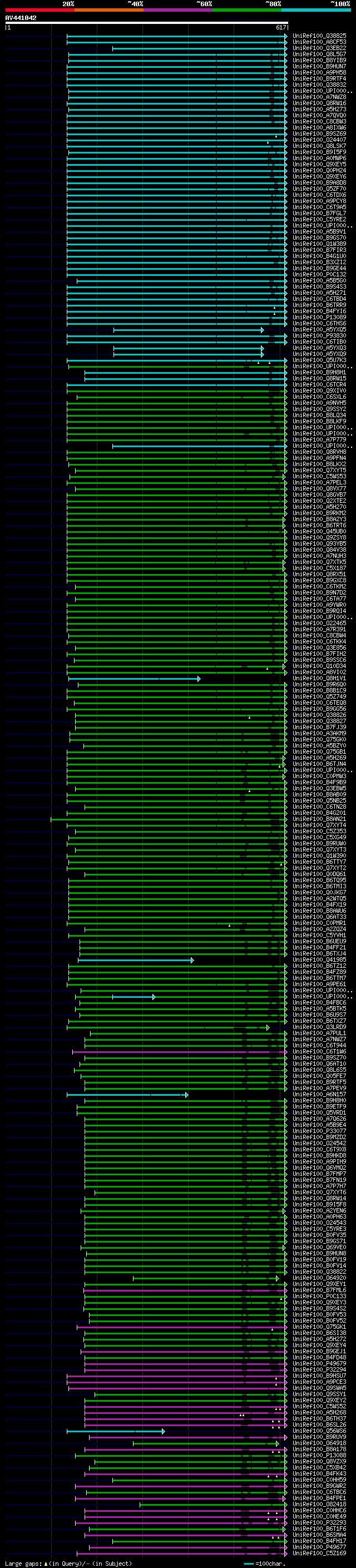Screen dimensions: 356x1568
Task: Select hit label UniRef100_C5X187
Action: click(x=319, y=568)
